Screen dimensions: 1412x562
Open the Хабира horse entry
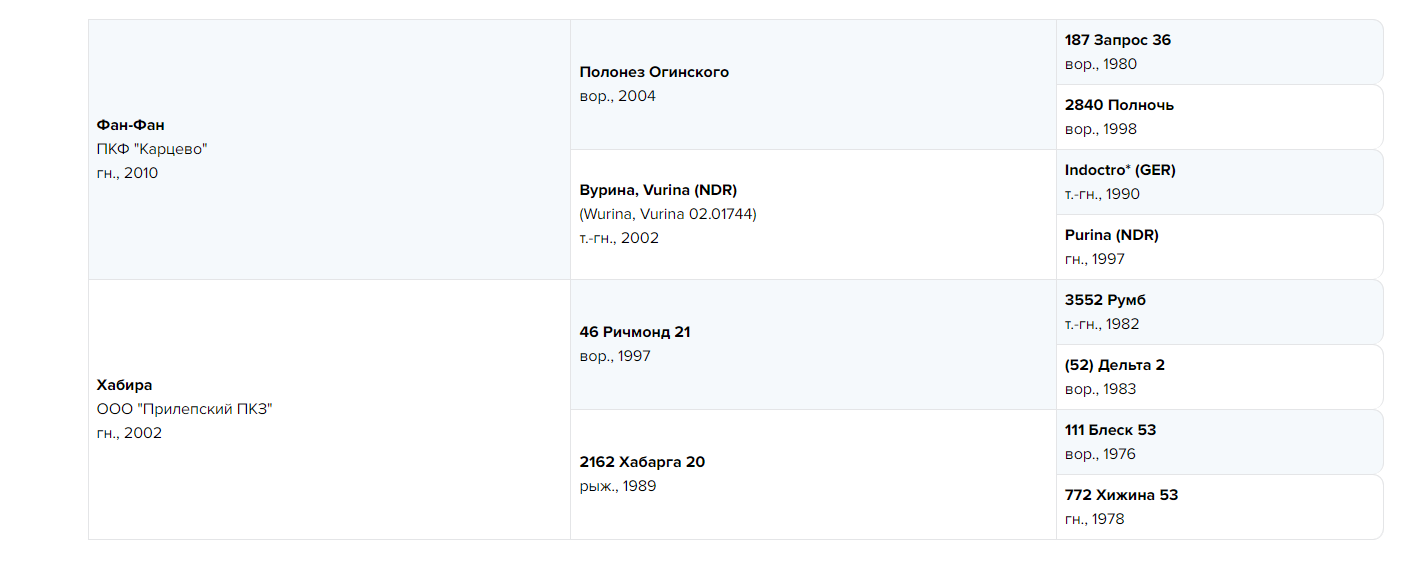click(x=125, y=385)
